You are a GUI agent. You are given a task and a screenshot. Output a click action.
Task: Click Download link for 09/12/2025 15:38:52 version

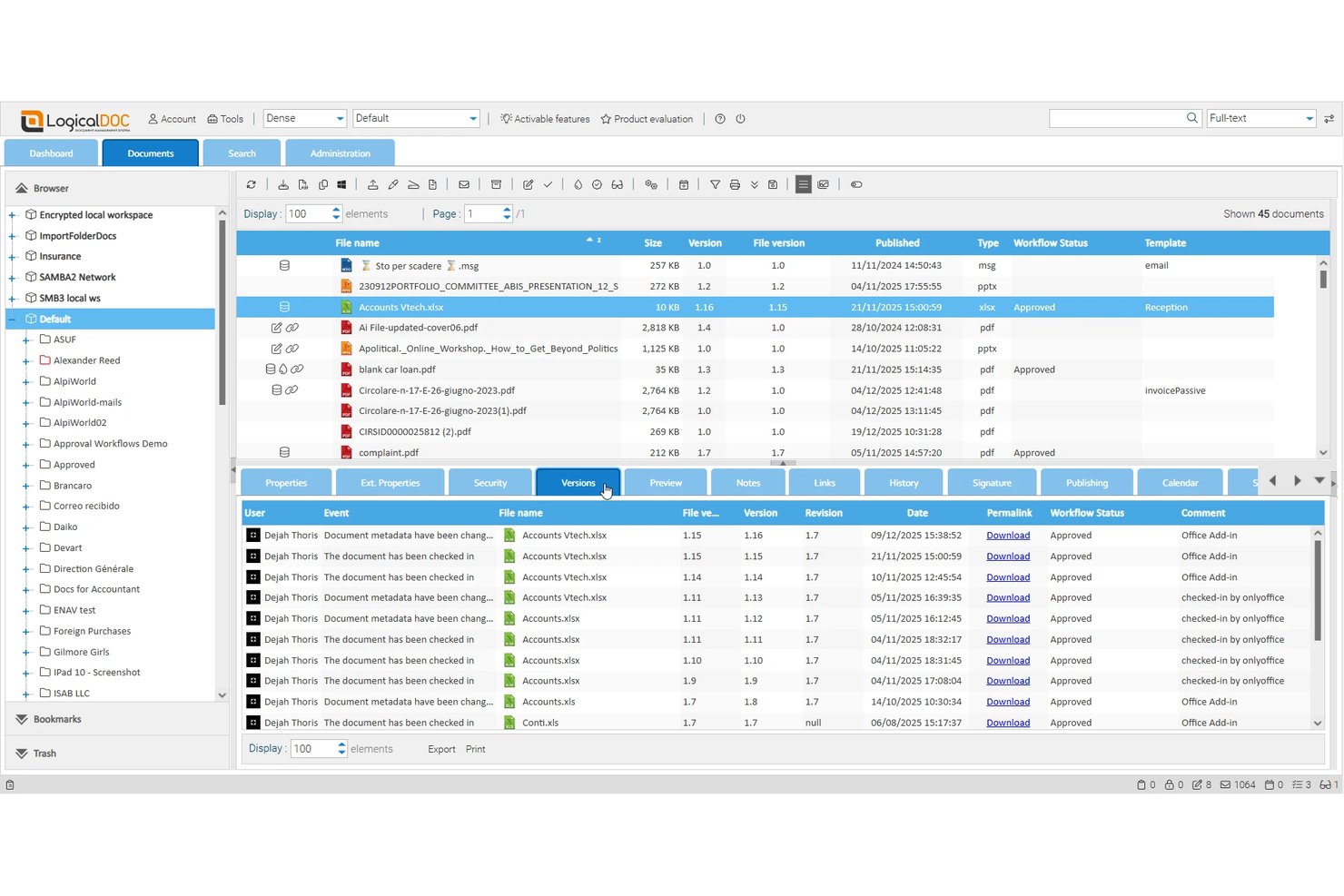pyautogui.click(x=1008, y=536)
